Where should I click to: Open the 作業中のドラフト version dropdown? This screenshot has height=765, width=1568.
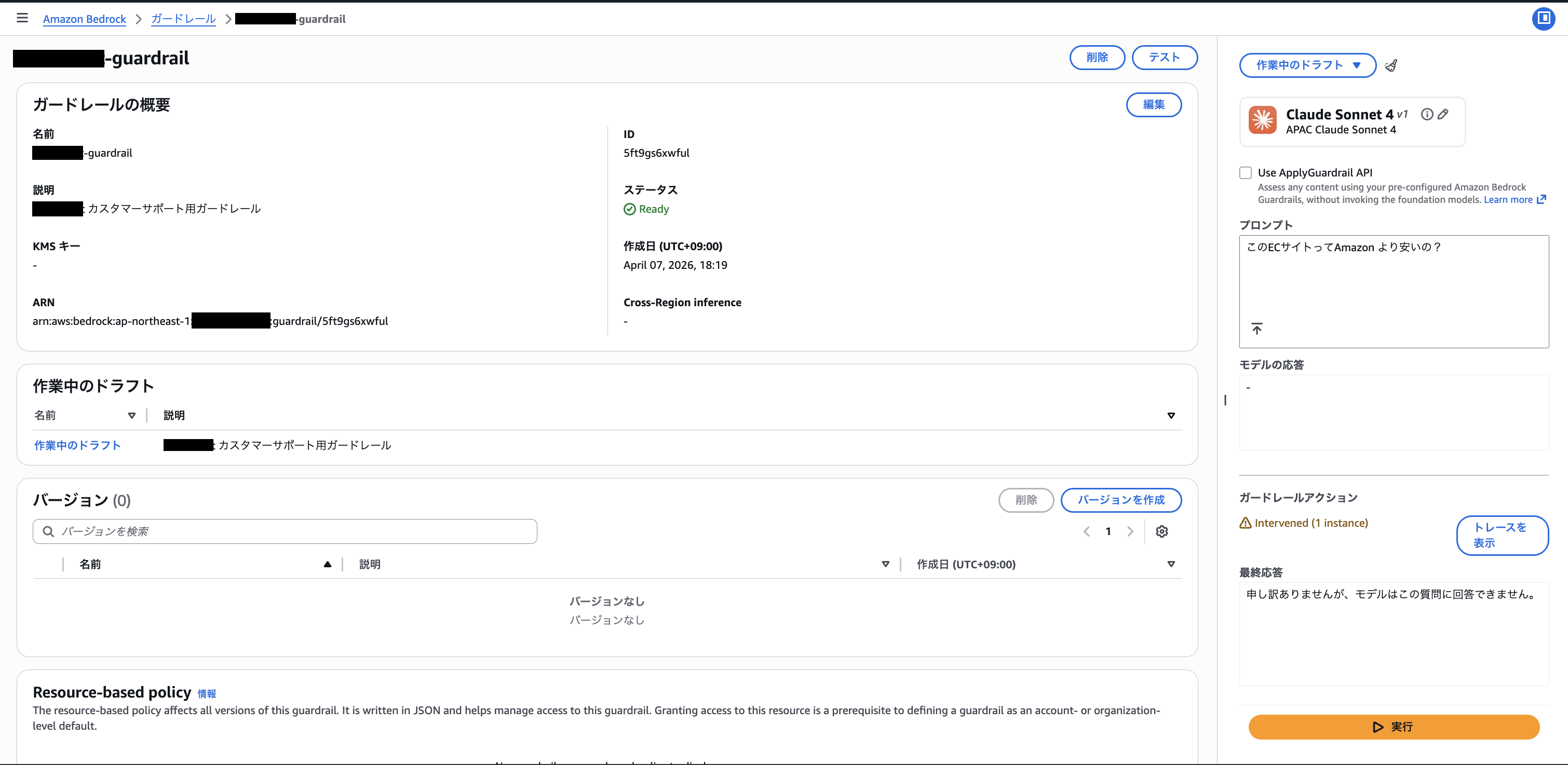pyautogui.click(x=1307, y=65)
